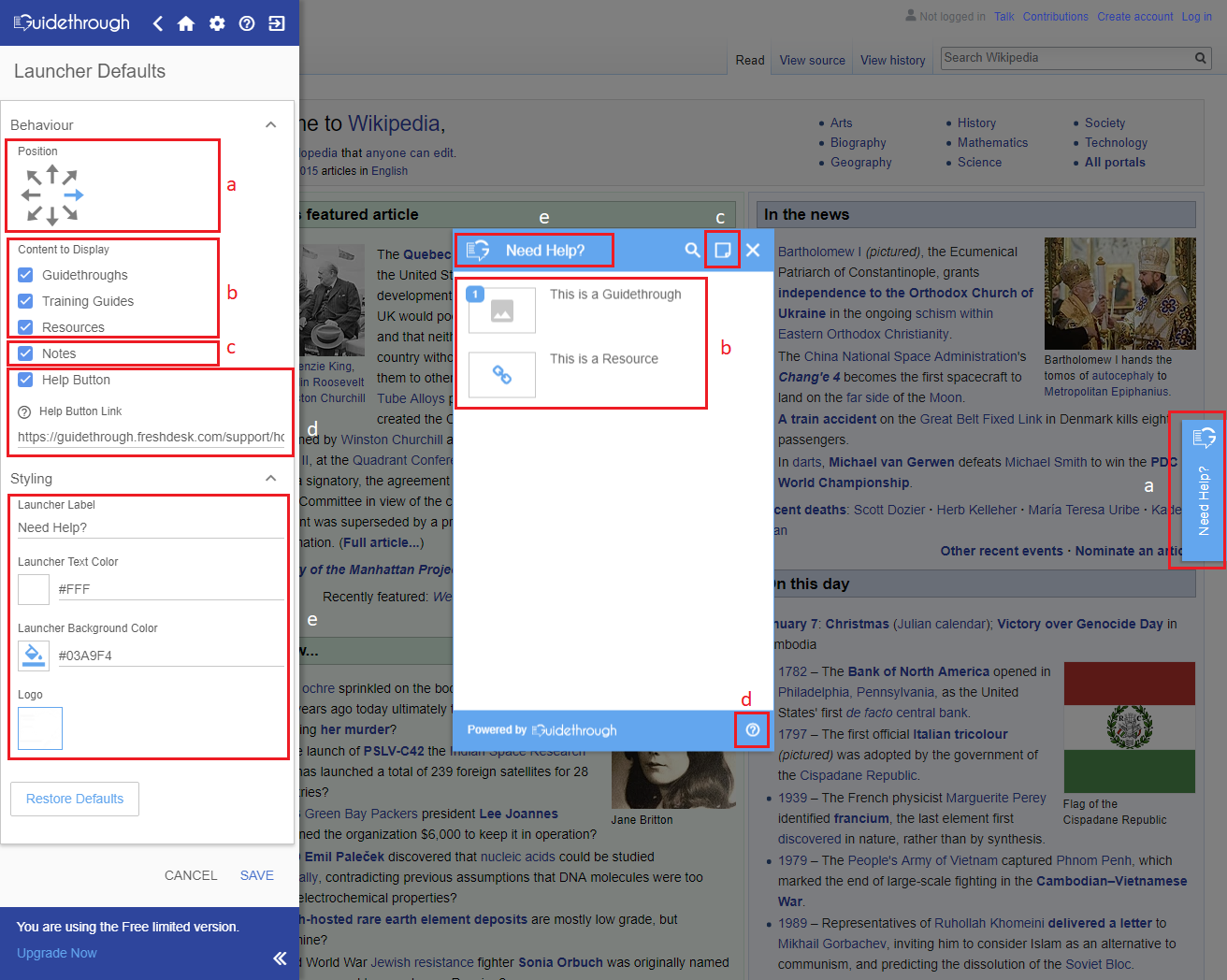Screen dimensions: 1227x980
Task: Open the Mathematics portal link
Action: tap(992, 142)
